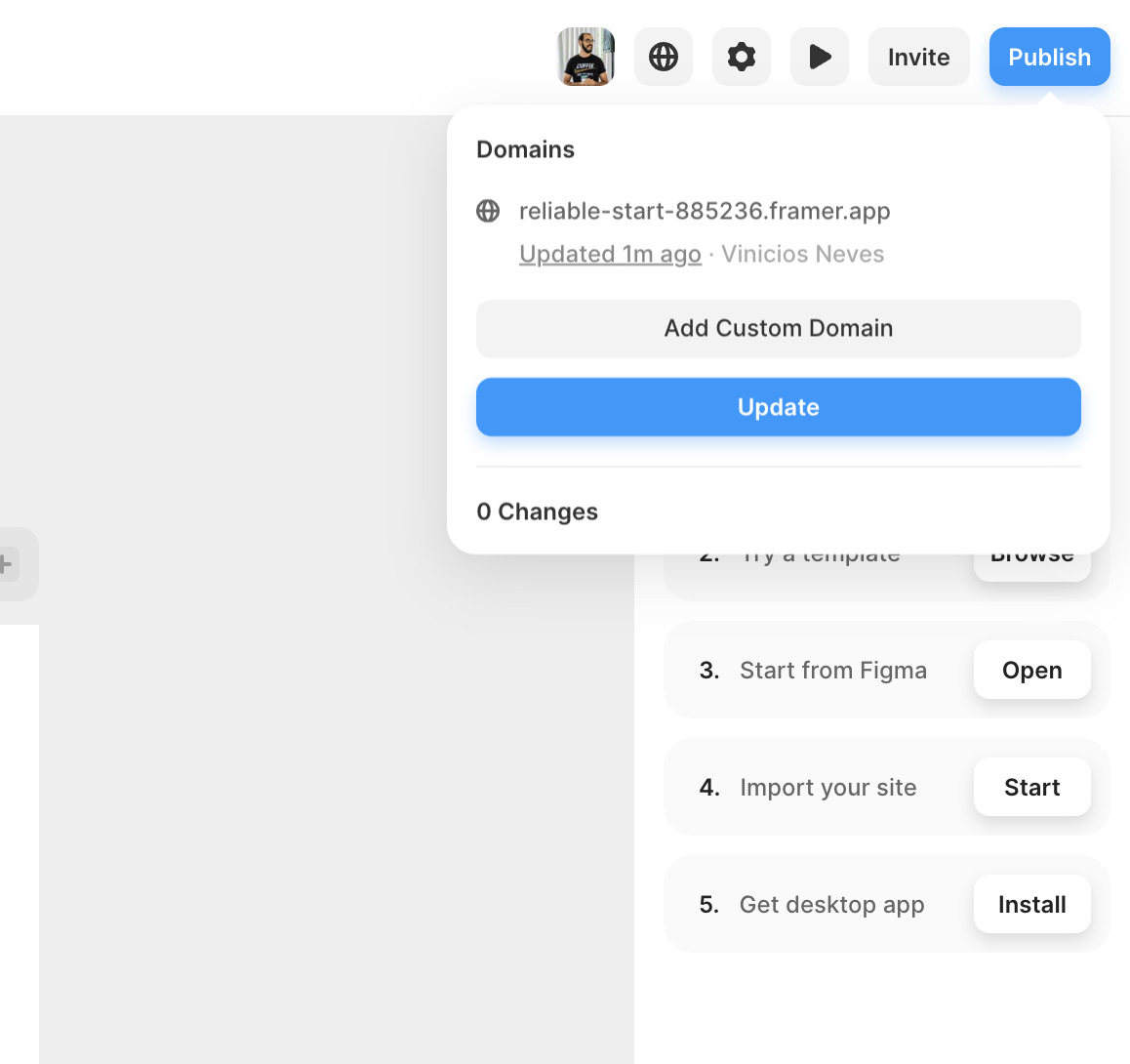1130x1064 pixels.
Task: Click the plus icon at left edge
Action: click(x=6, y=563)
